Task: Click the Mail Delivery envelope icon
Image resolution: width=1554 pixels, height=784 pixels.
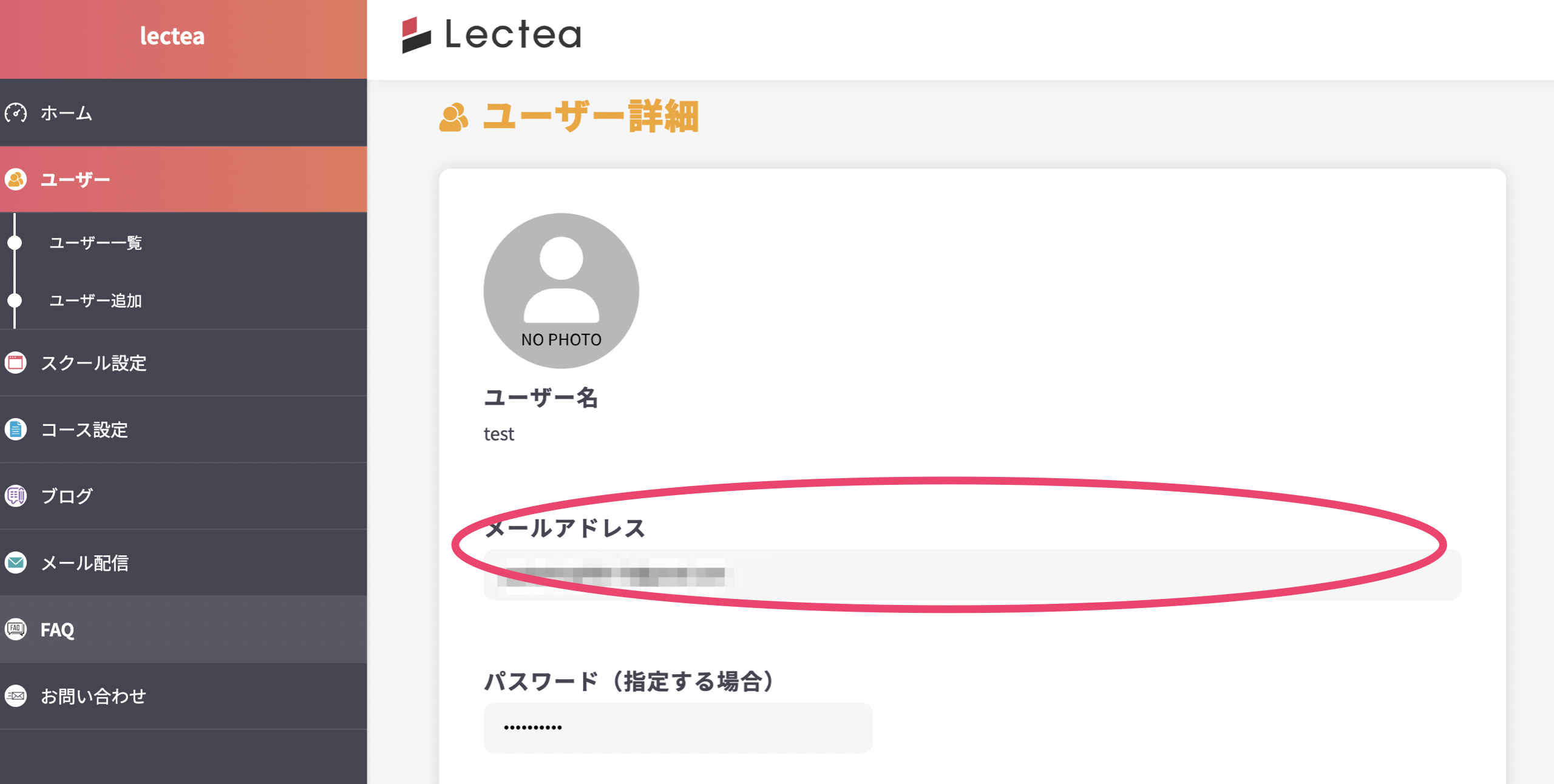Action: point(16,563)
